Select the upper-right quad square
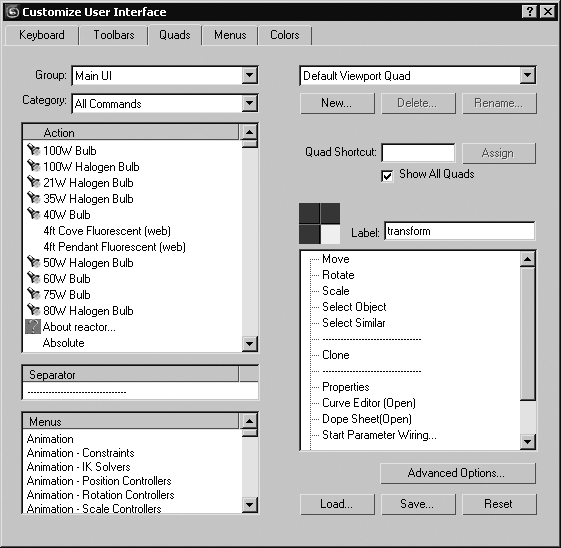The image size is (561, 548). [x=330, y=213]
